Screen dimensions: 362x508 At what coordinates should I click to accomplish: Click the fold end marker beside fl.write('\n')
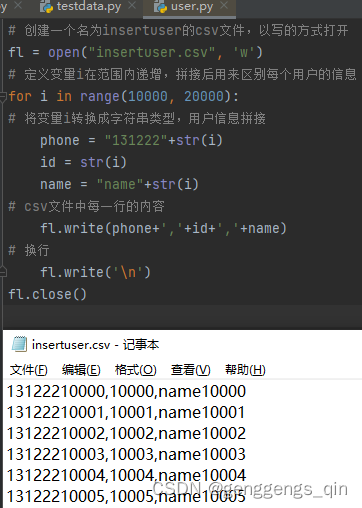(x=3, y=272)
